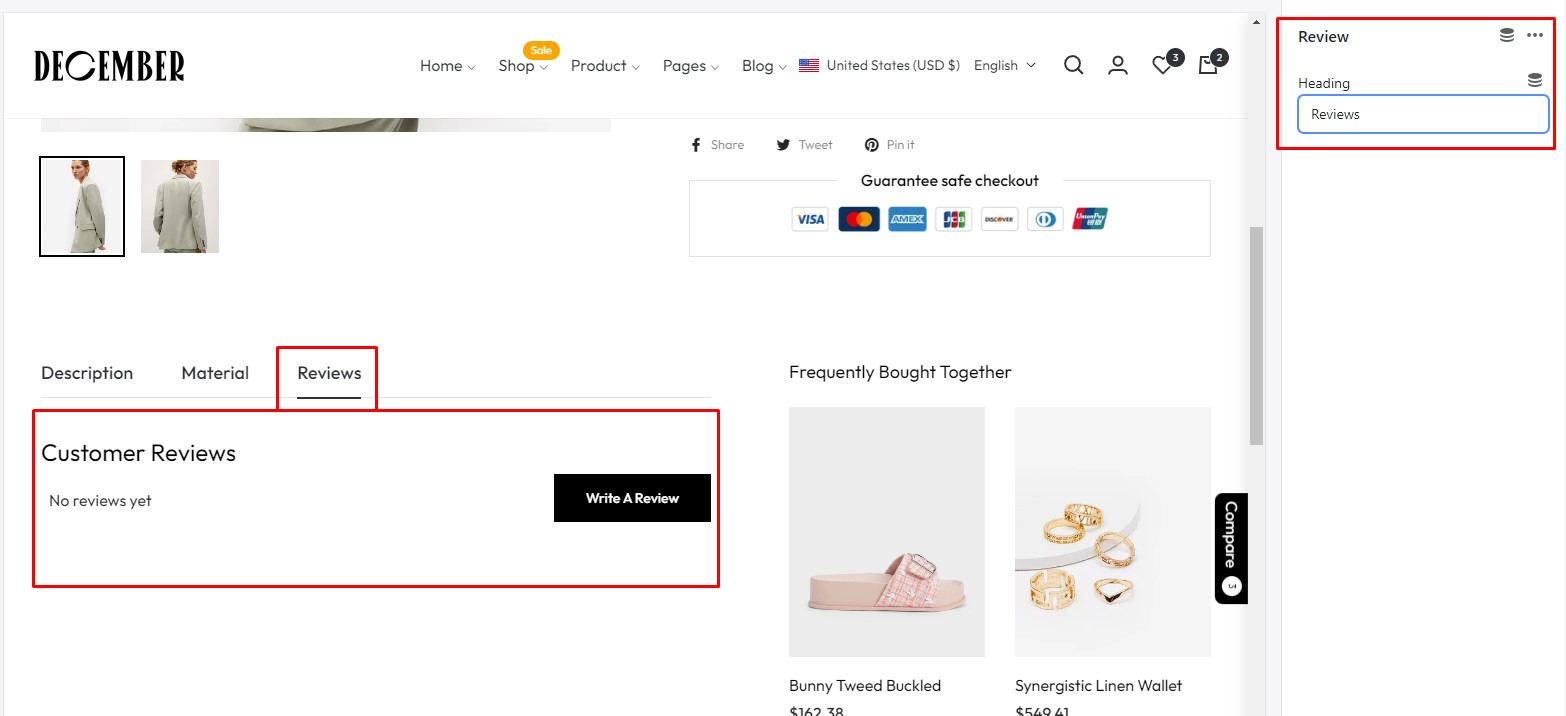Click the search magnifier icon in header
Viewport: 1566px width, 716px height.
click(1073, 66)
